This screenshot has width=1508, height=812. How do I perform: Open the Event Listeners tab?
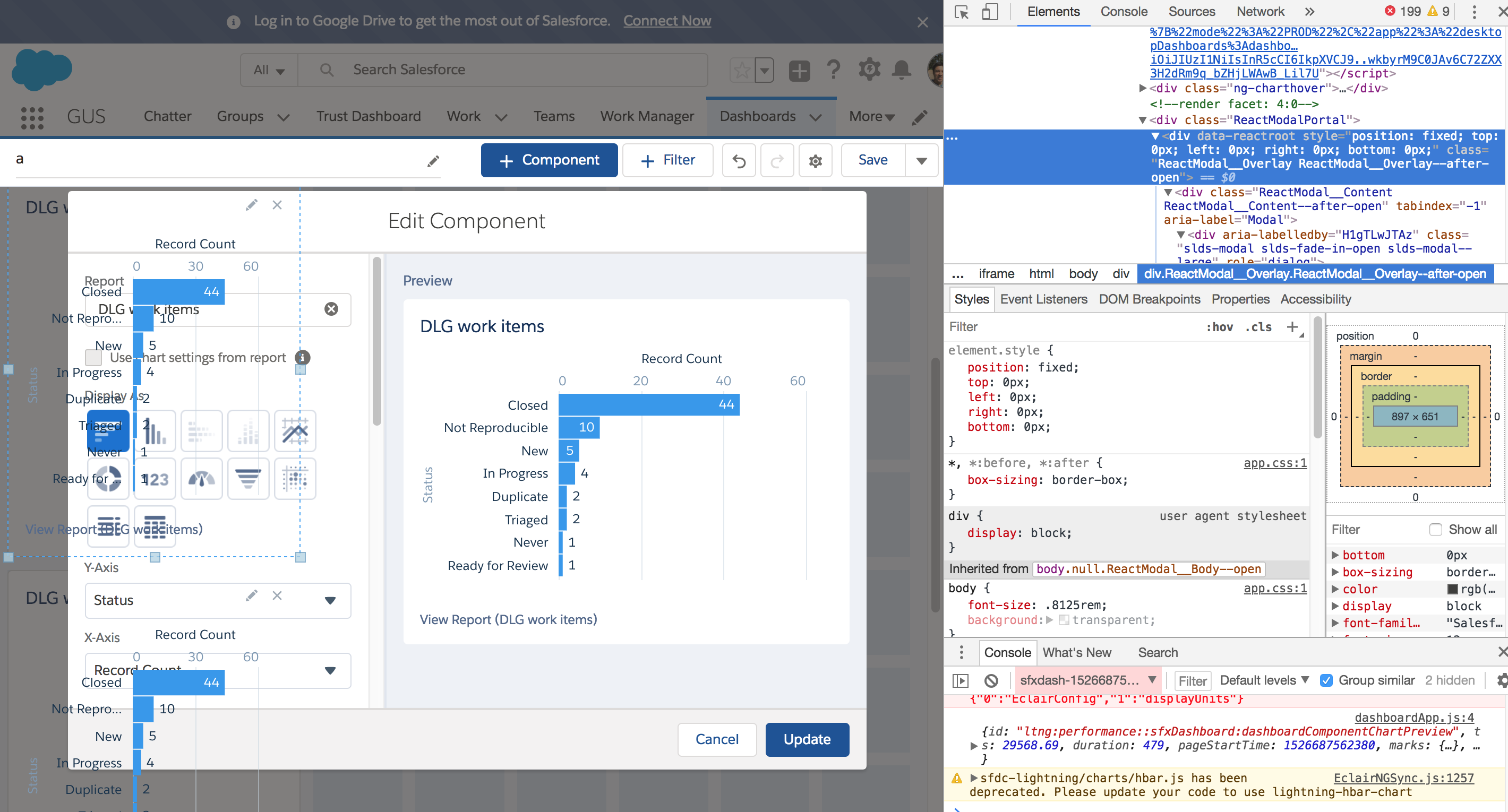point(1043,299)
